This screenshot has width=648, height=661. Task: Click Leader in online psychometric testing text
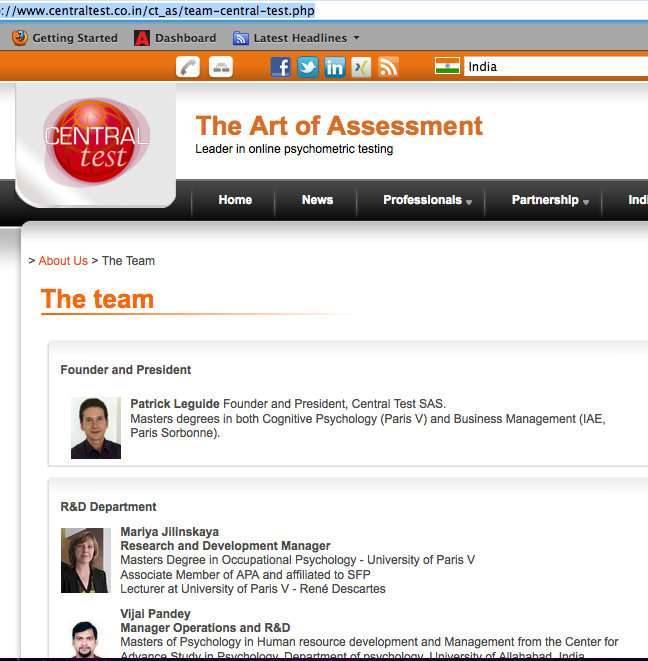click(294, 149)
